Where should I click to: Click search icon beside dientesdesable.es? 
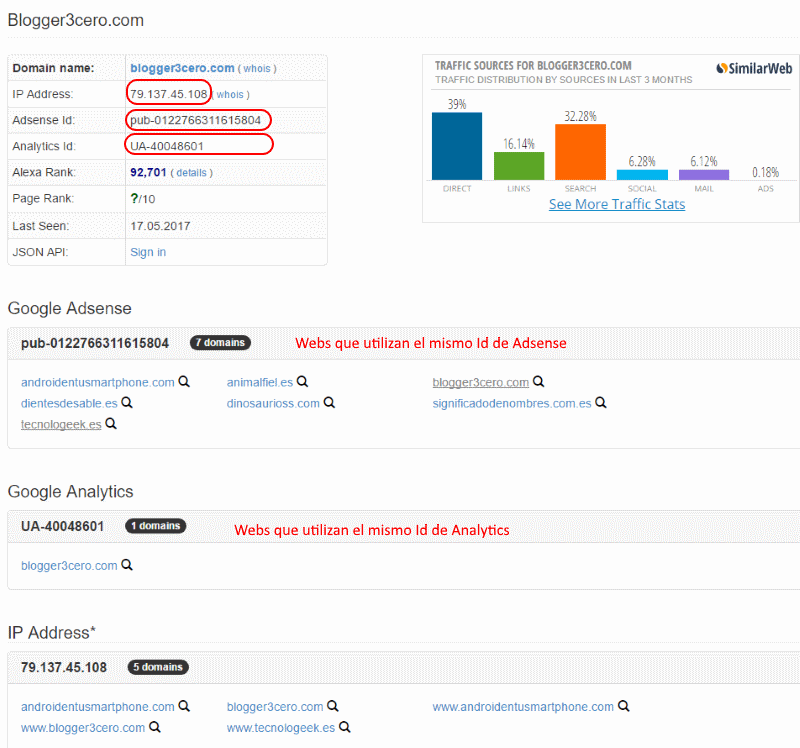(x=127, y=403)
